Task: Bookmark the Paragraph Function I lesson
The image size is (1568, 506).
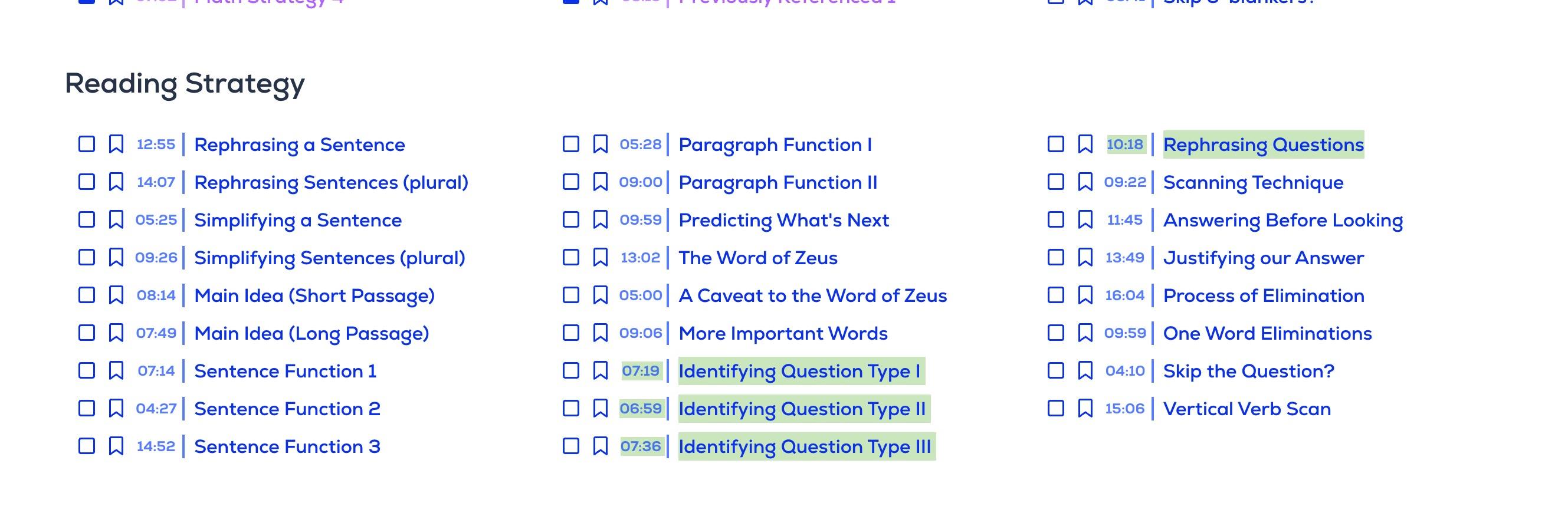Action: (x=600, y=144)
